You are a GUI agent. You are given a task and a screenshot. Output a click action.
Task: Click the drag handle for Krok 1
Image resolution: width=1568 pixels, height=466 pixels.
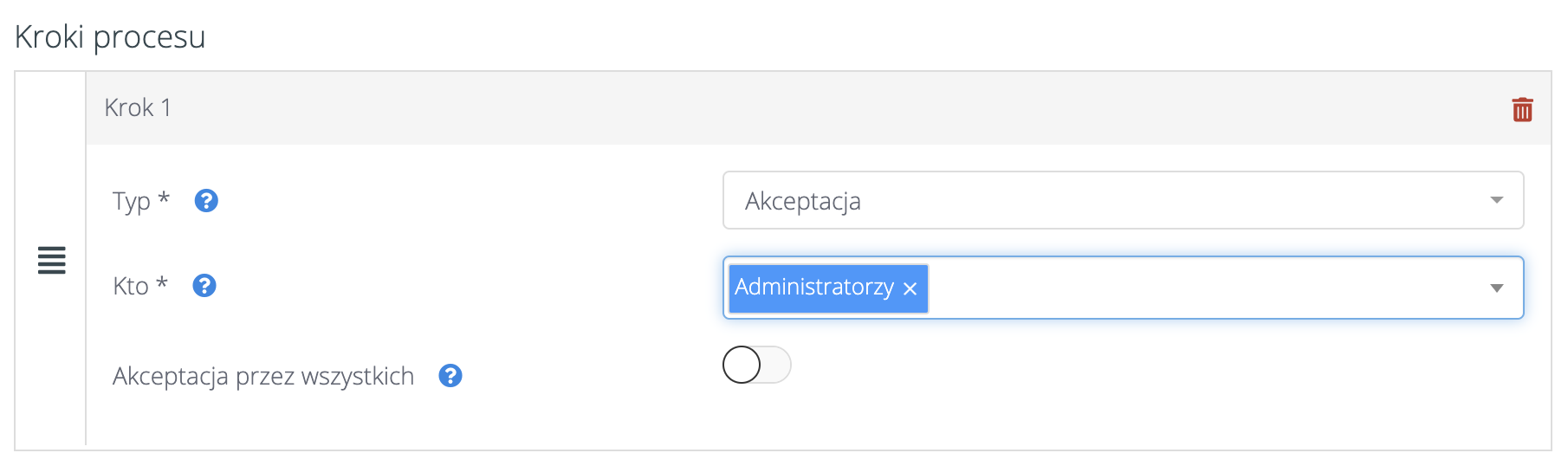52,260
